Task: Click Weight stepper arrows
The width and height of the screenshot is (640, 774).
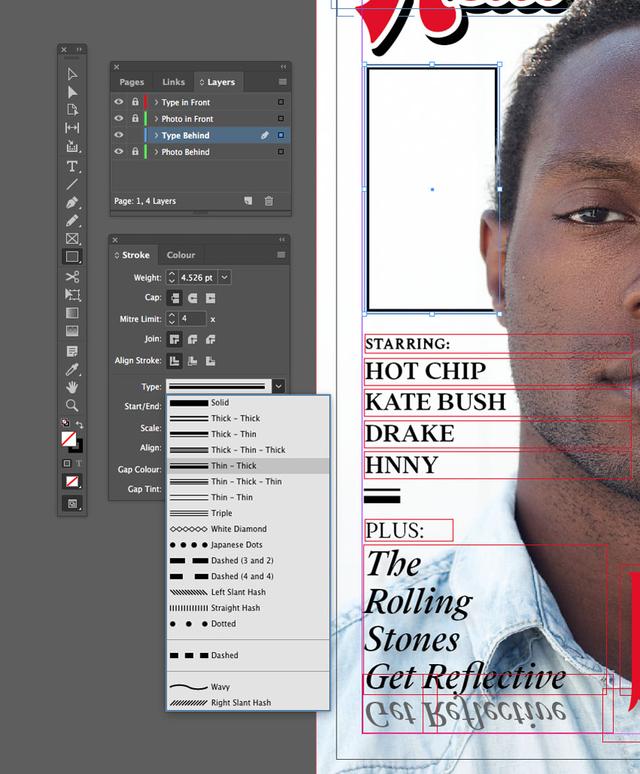Action: pyautogui.click(x=171, y=277)
